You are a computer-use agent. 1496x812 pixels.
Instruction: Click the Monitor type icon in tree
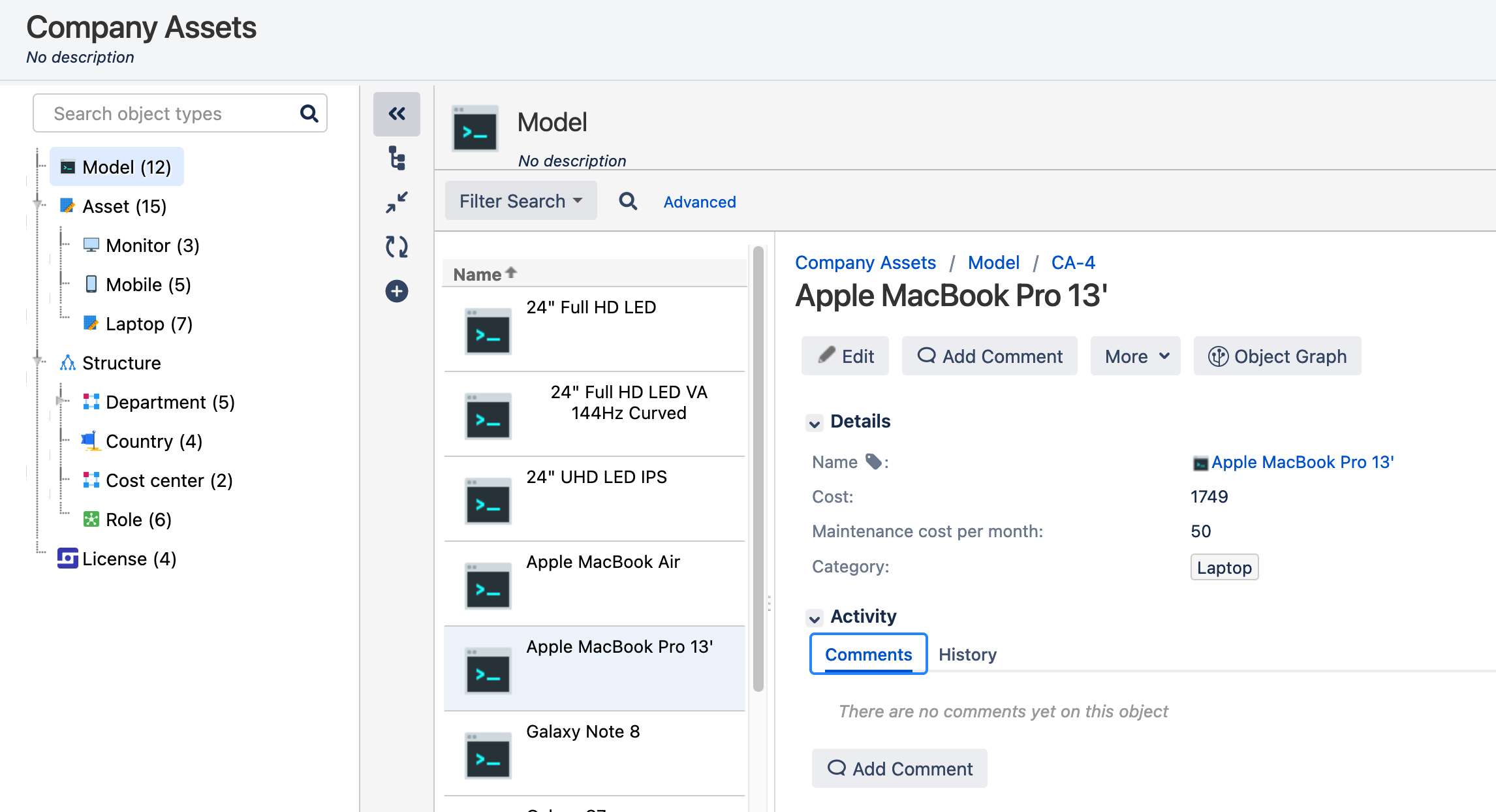click(91, 245)
